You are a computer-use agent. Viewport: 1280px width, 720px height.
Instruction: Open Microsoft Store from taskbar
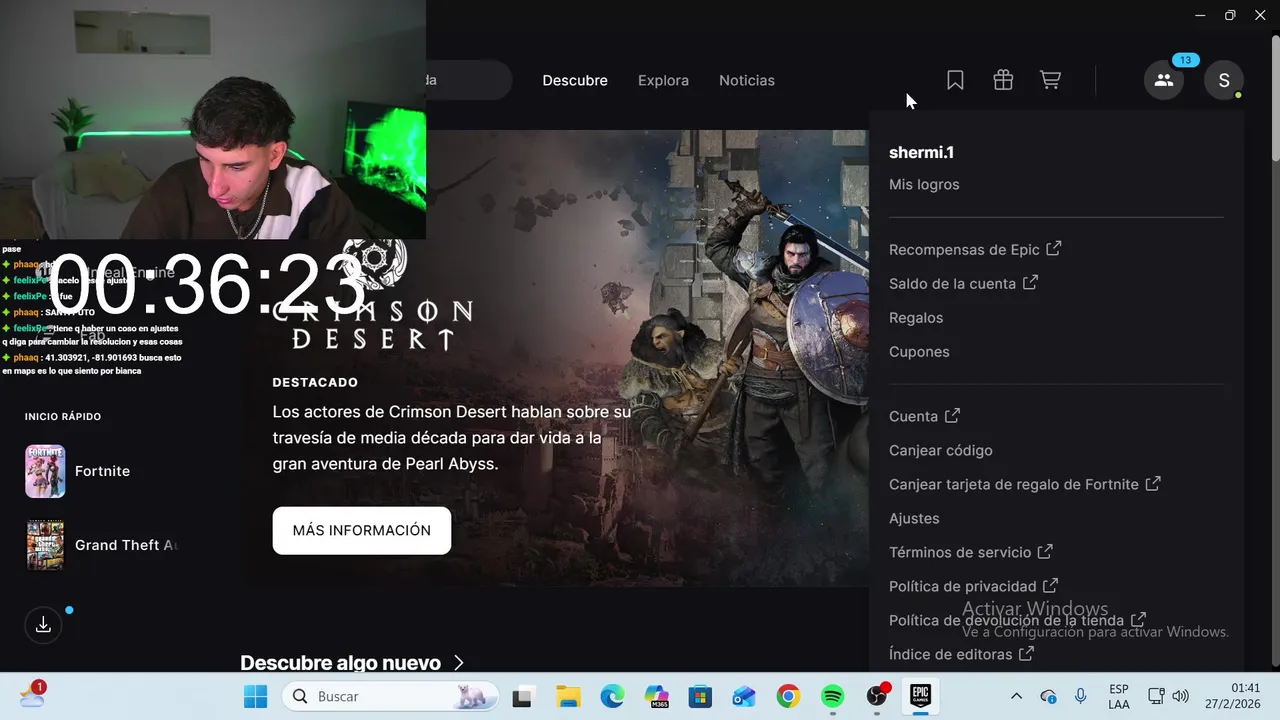coord(700,696)
